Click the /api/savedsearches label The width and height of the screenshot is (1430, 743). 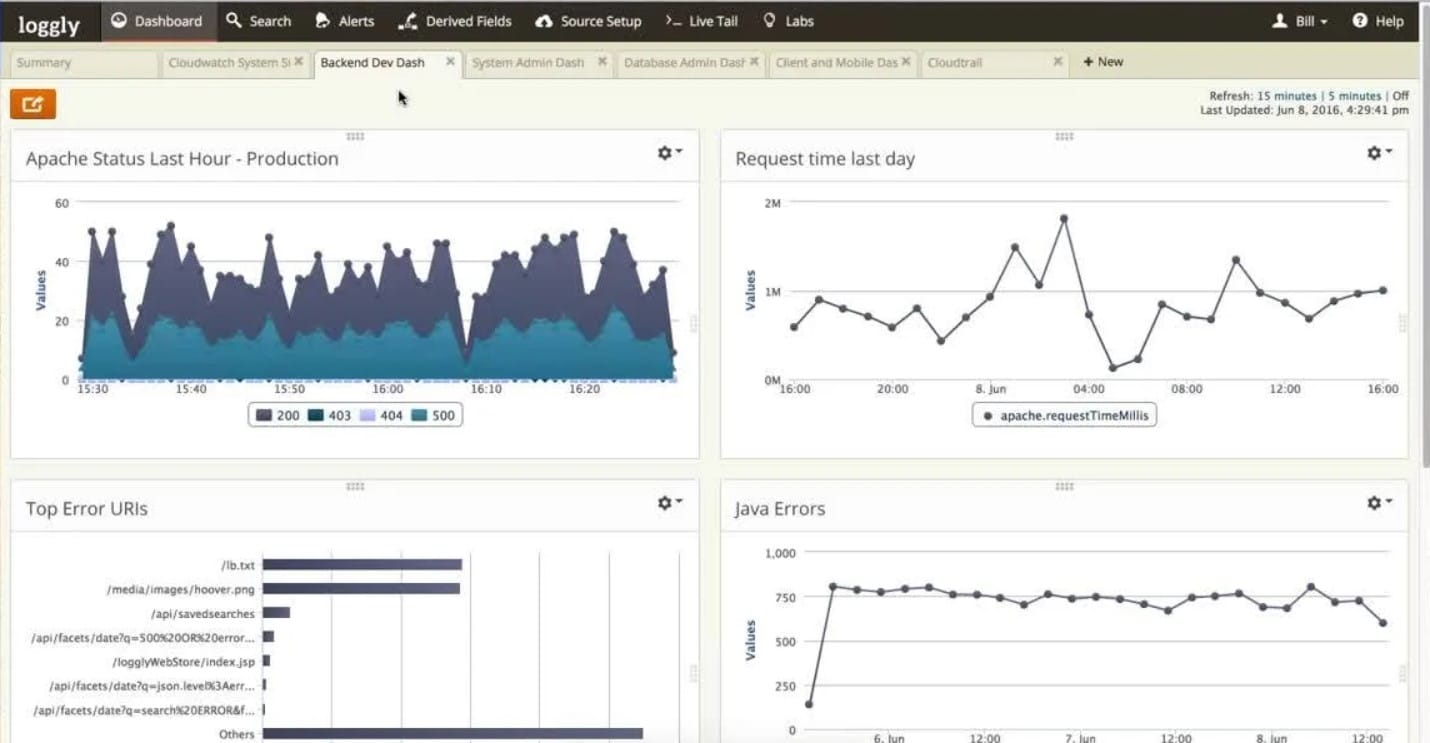pos(203,613)
